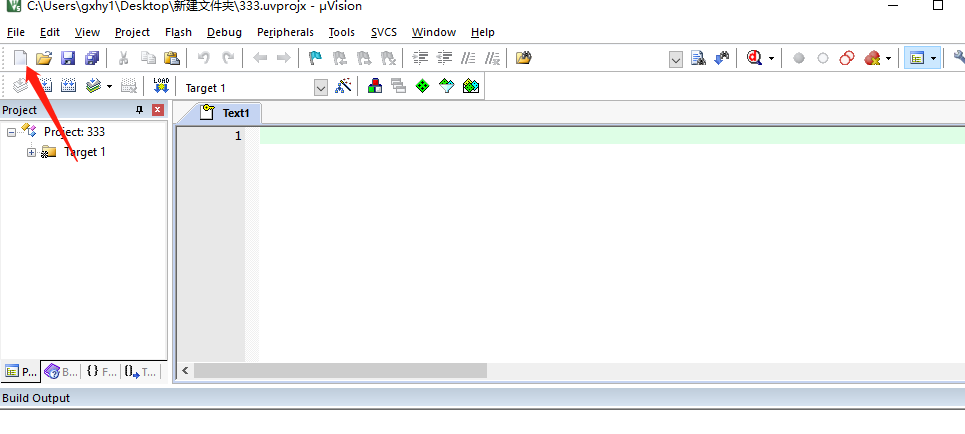The width and height of the screenshot is (965, 434).
Task: Toggle the enable/disable breakpoint circle
Action: point(823,58)
